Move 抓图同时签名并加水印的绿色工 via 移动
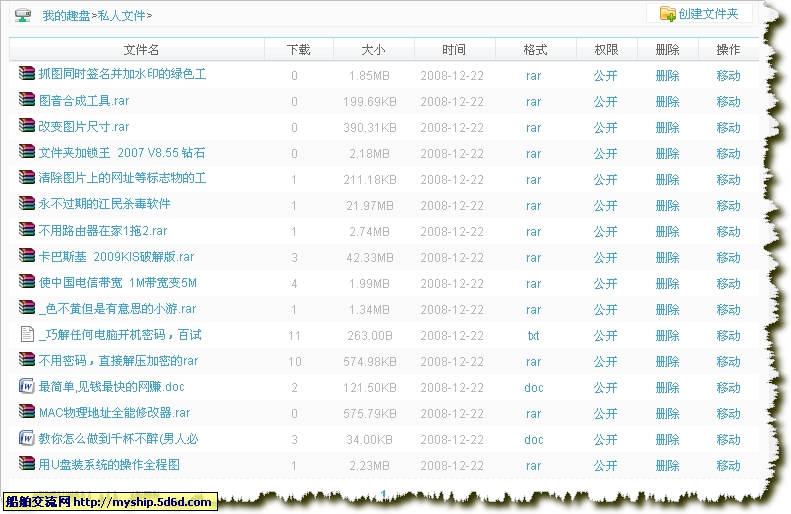Screen dimensions: 791x514 (x=728, y=75)
